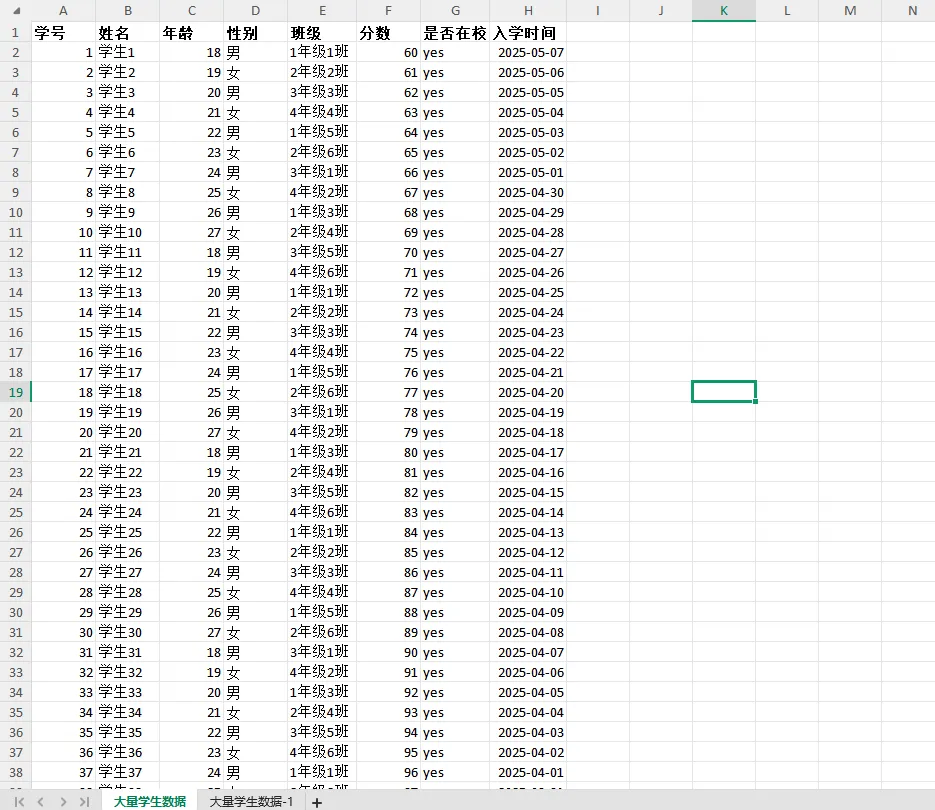This screenshot has height=810, width=935.
Task: Go to the previous sheet using arrow
Action: point(41,802)
